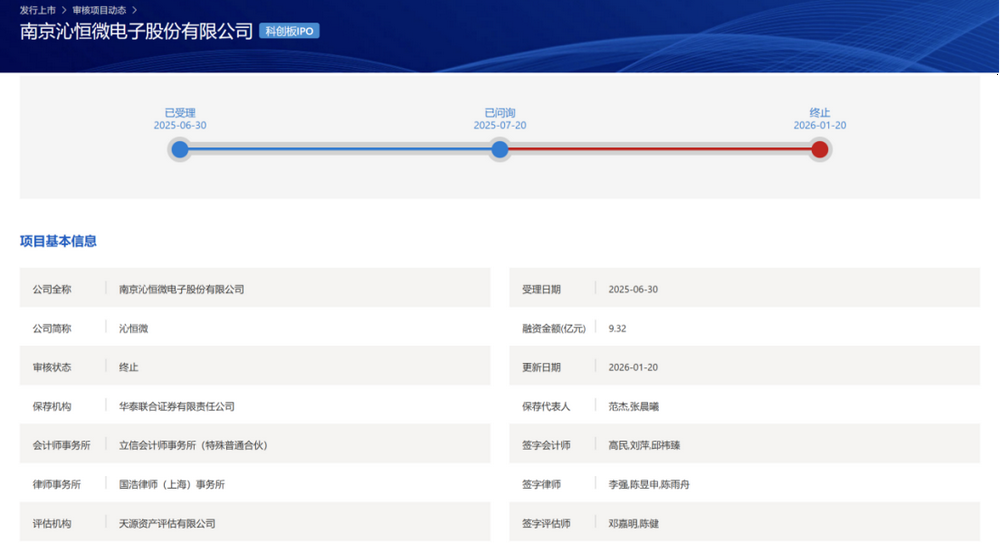Screen dimensions: 1000x557
Task: Click the company title 南京沁恒微电子股份有限公司 in header
Action: click(136, 31)
